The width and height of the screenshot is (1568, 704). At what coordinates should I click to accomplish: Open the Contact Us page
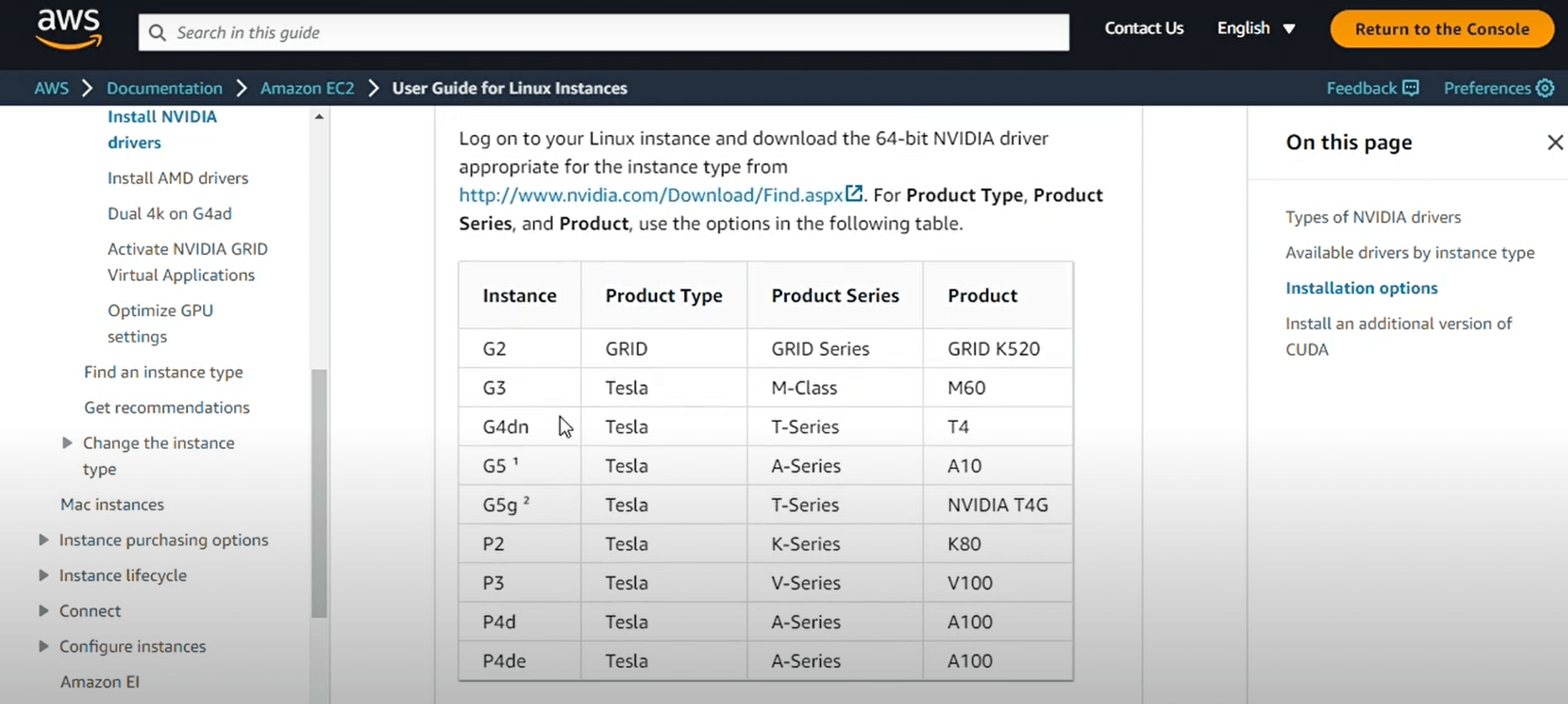tap(1143, 28)
